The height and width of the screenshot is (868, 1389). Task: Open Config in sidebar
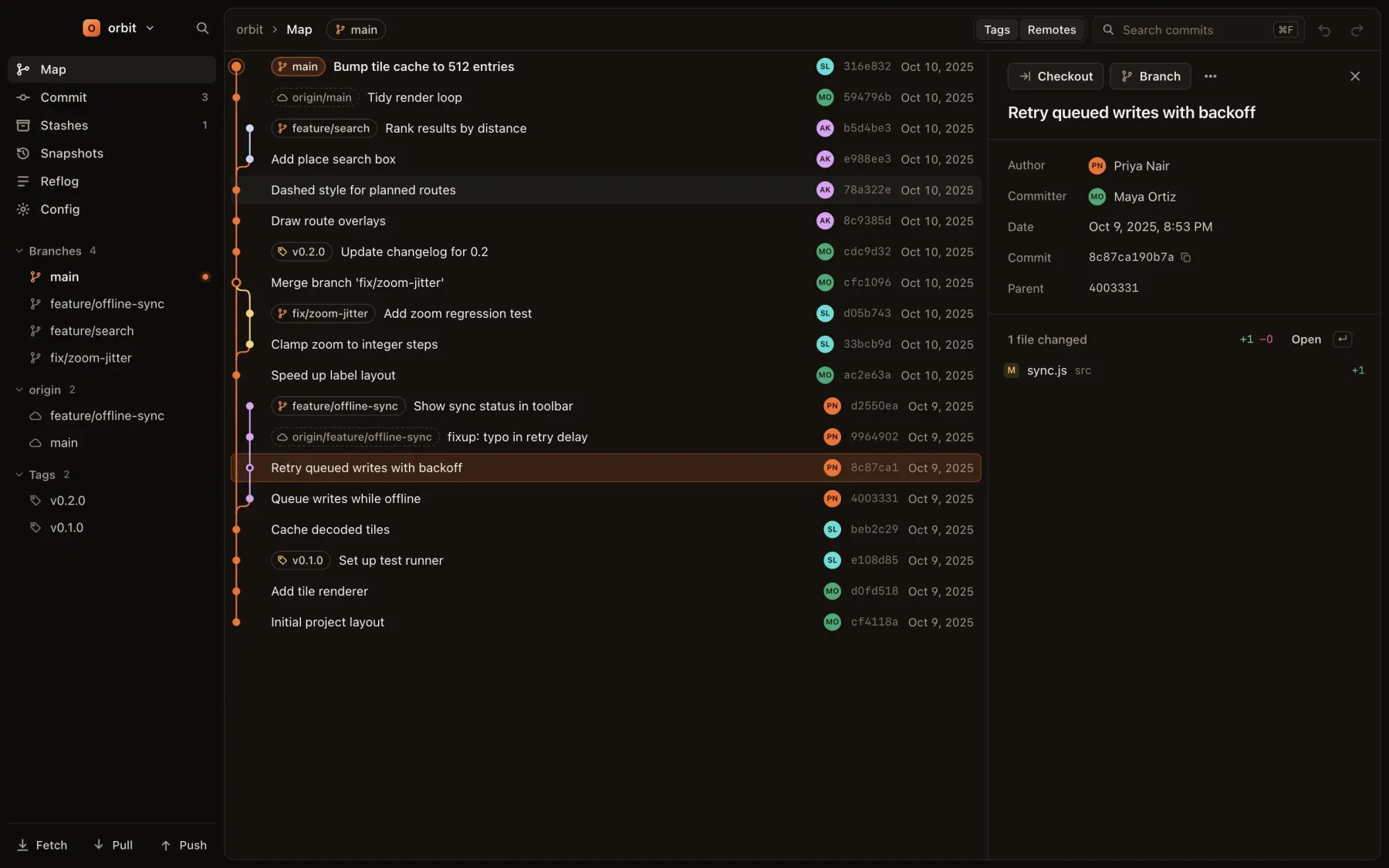click(112, 209)
